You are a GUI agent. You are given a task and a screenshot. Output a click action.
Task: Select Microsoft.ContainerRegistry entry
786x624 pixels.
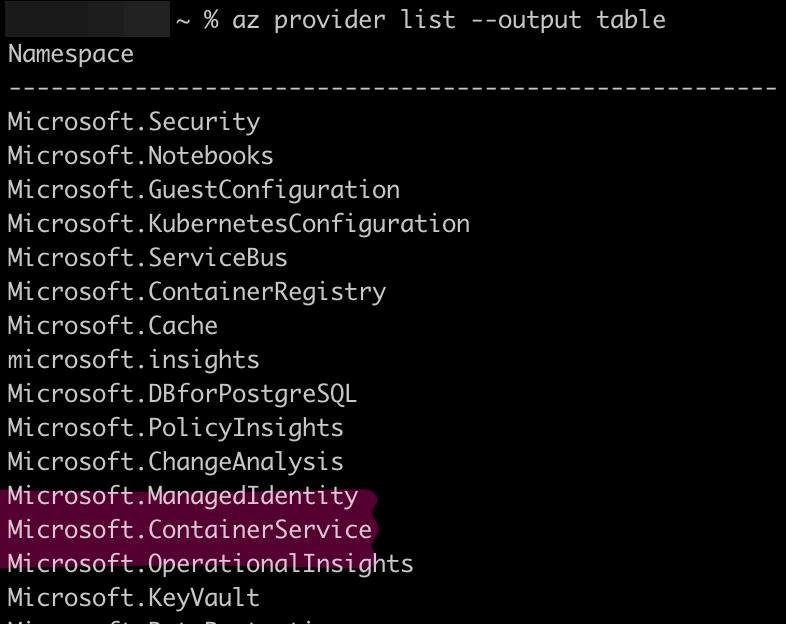(x=197, y=292)
